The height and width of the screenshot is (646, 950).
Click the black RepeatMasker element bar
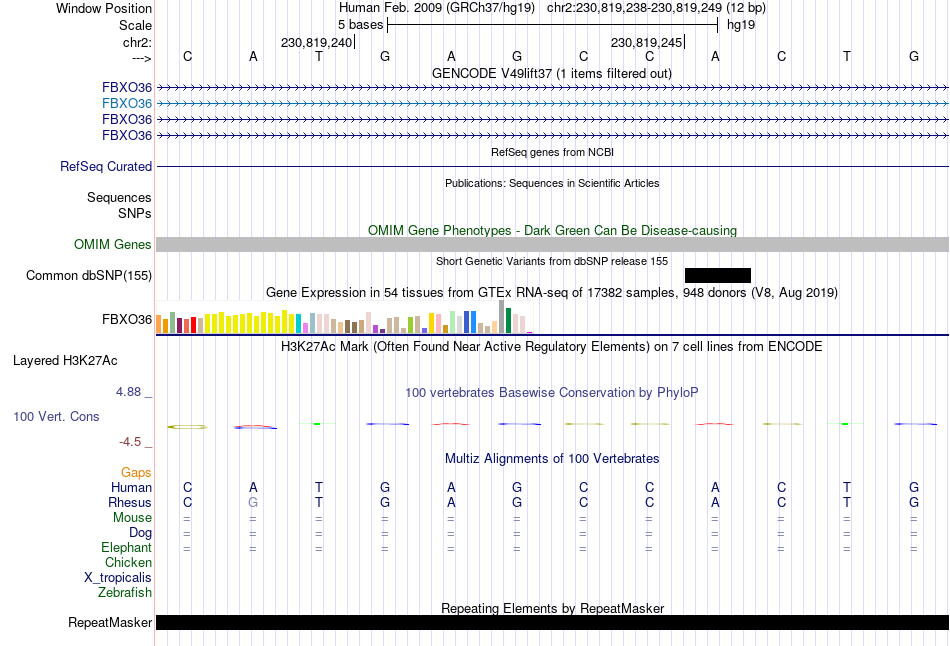click(x=552, y=622)
